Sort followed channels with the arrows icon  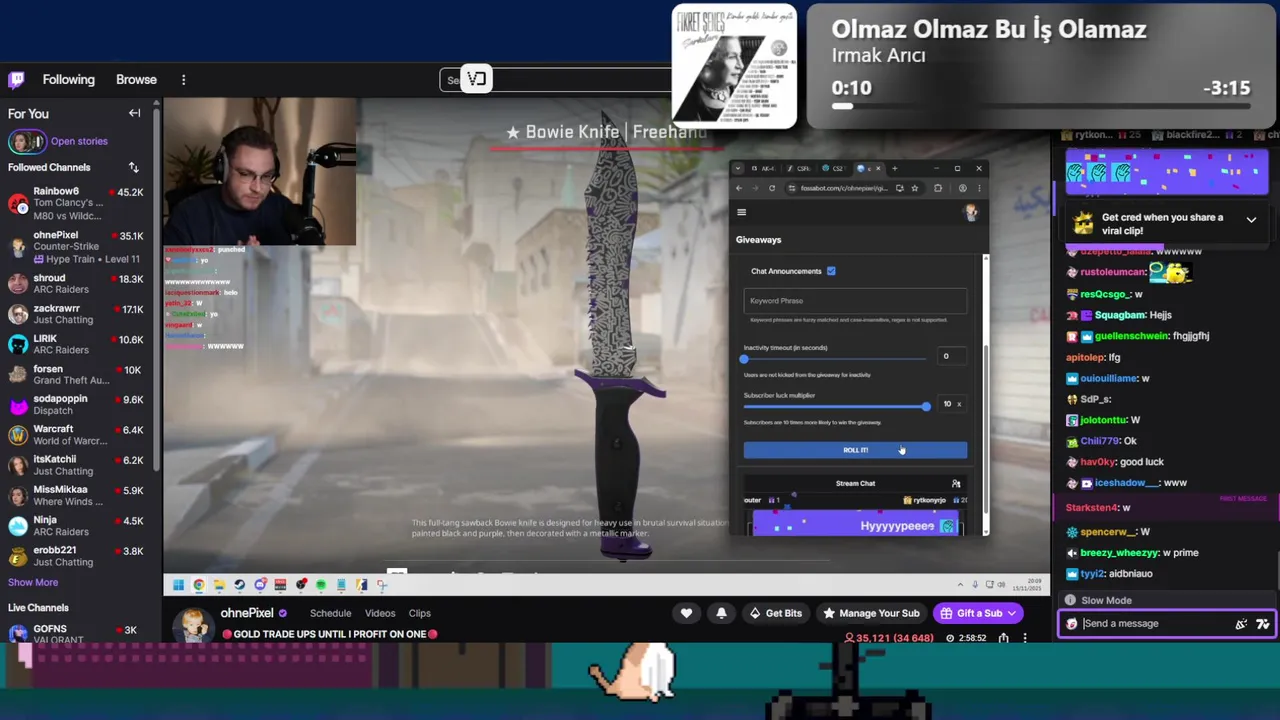pos(134,167)
